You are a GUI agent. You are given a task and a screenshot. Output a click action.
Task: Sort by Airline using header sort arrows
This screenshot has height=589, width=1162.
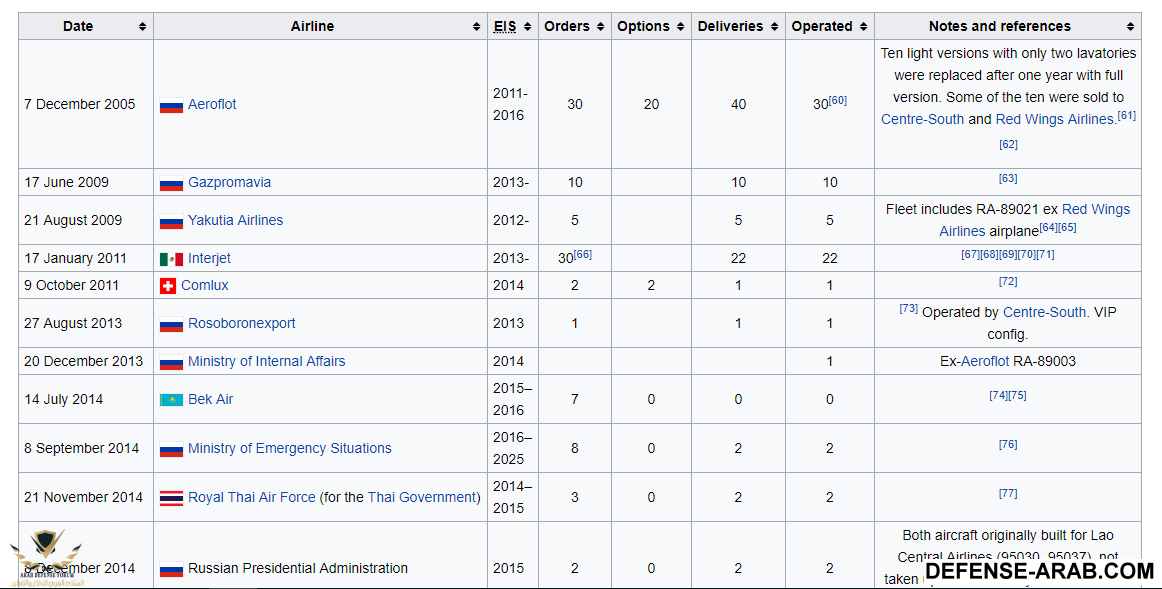pyautogui.click(x=476, y=27)
